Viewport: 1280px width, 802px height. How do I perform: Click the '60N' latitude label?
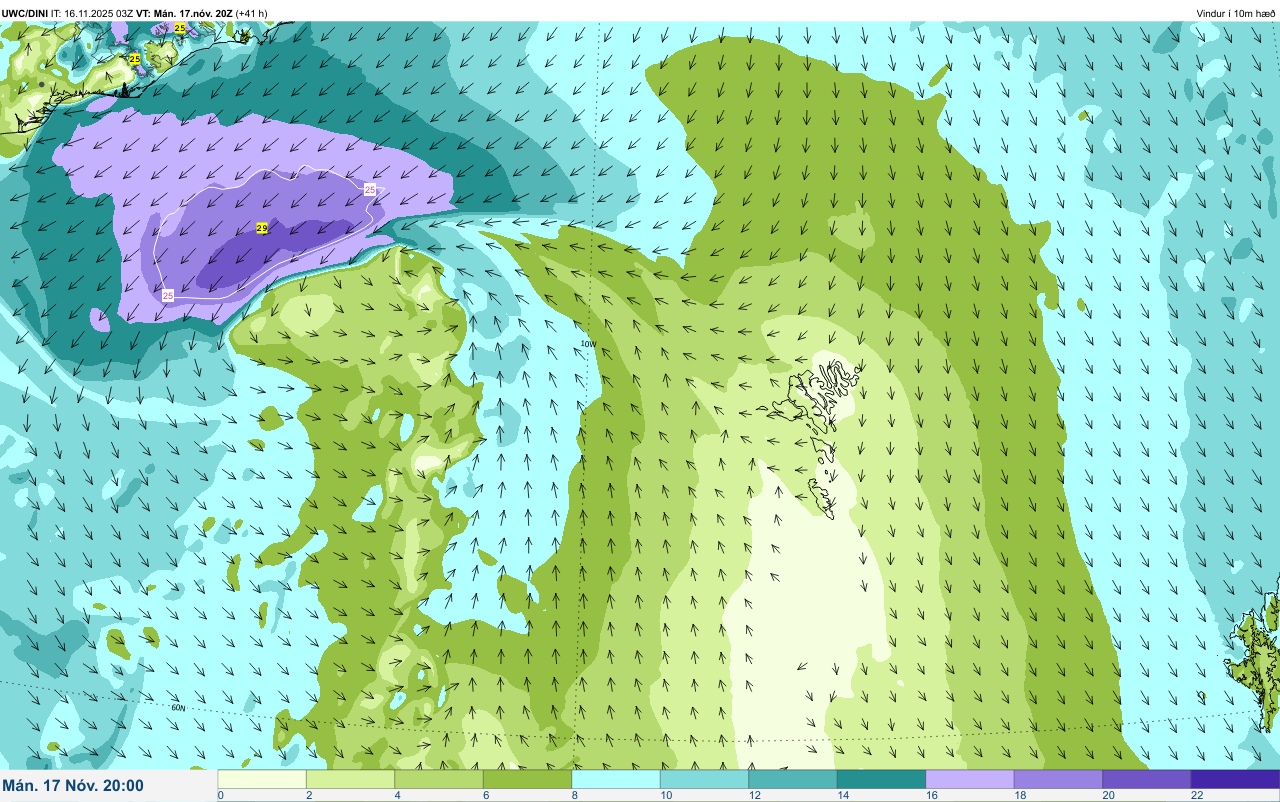coord(179,707)
